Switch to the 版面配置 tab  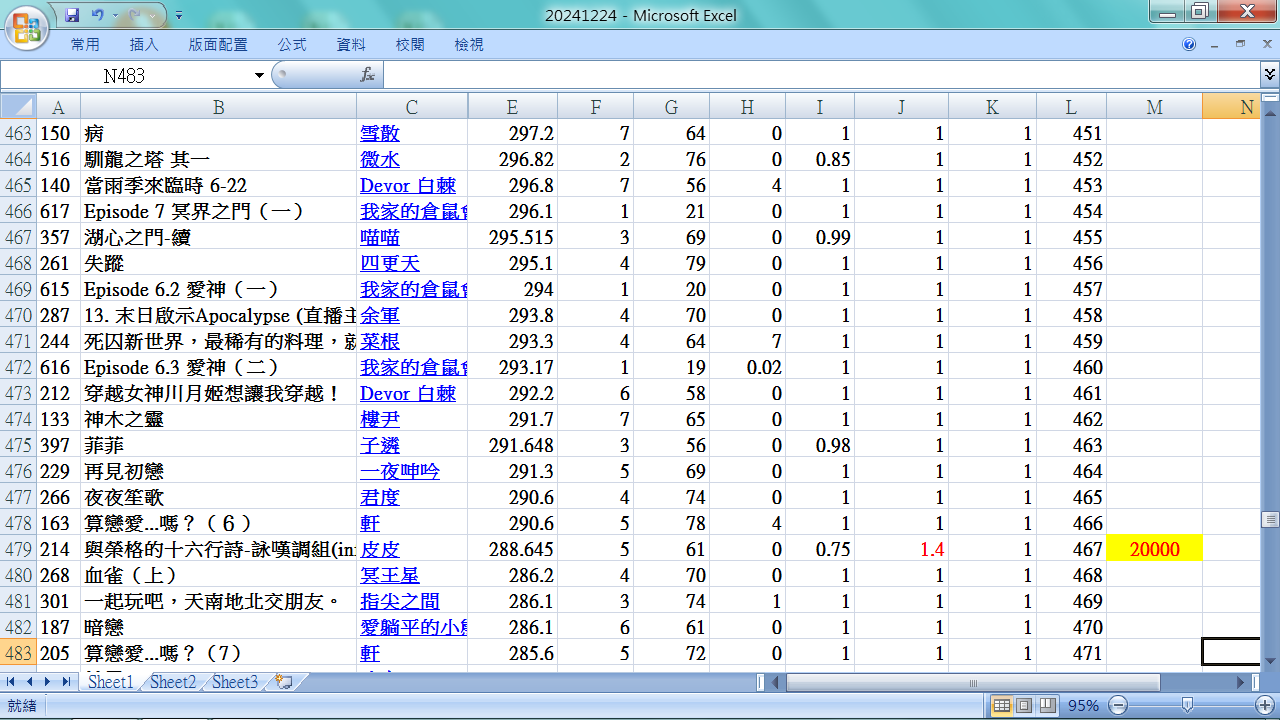click(218, 45)
